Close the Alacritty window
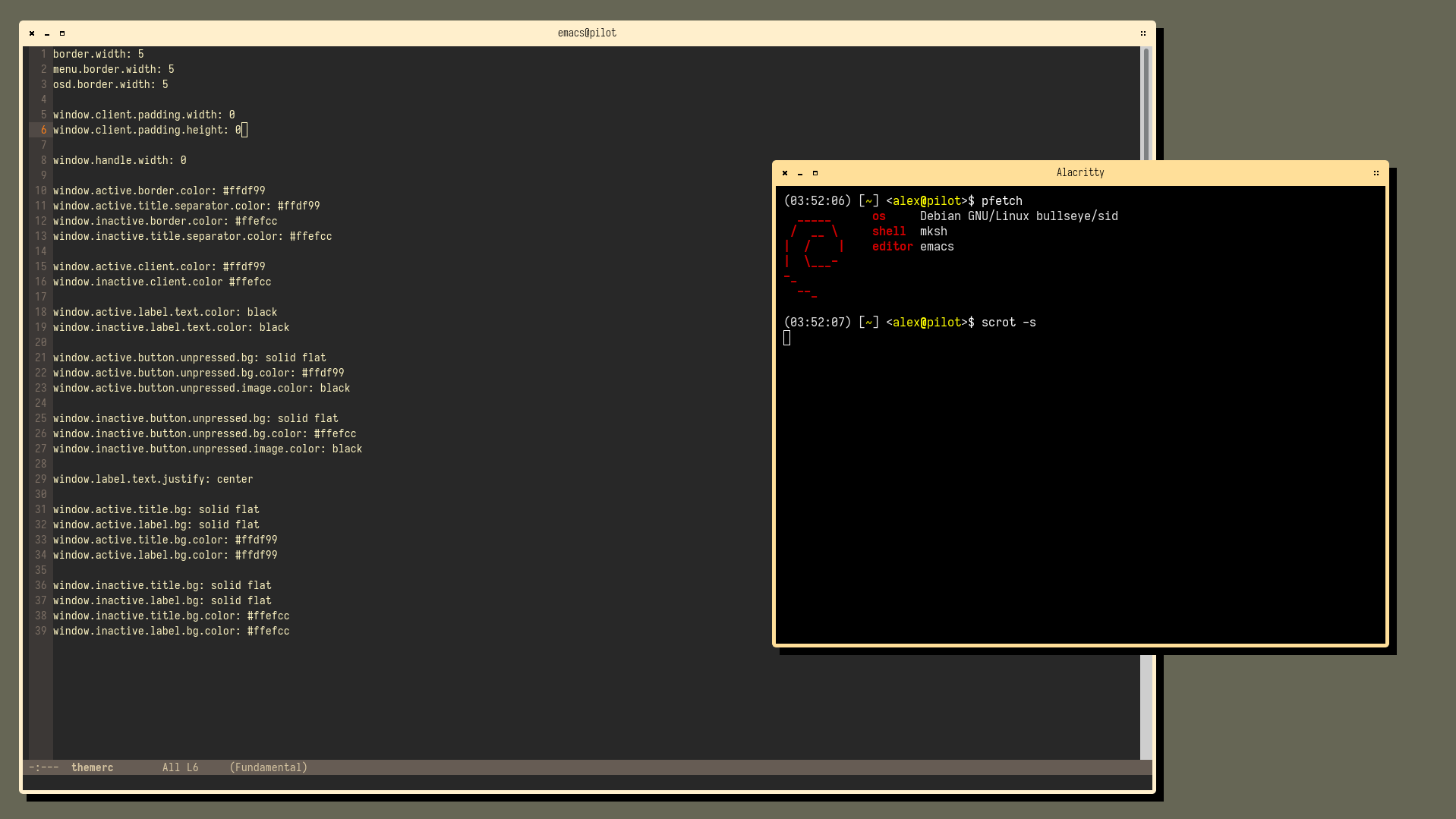 [785, 173]
